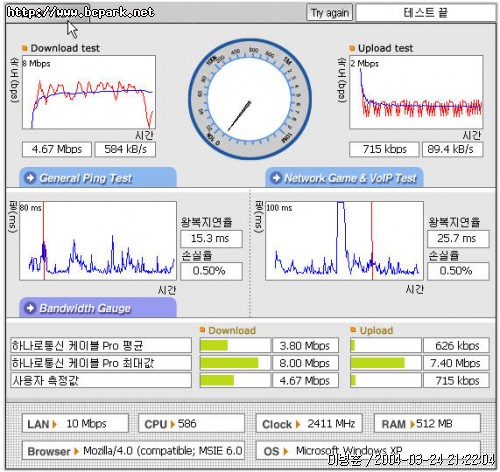Image resolution: width=500 pixels, height=472 pixels.
Task: Click the orange arrow next to Clock
Action: pos(298,424)
